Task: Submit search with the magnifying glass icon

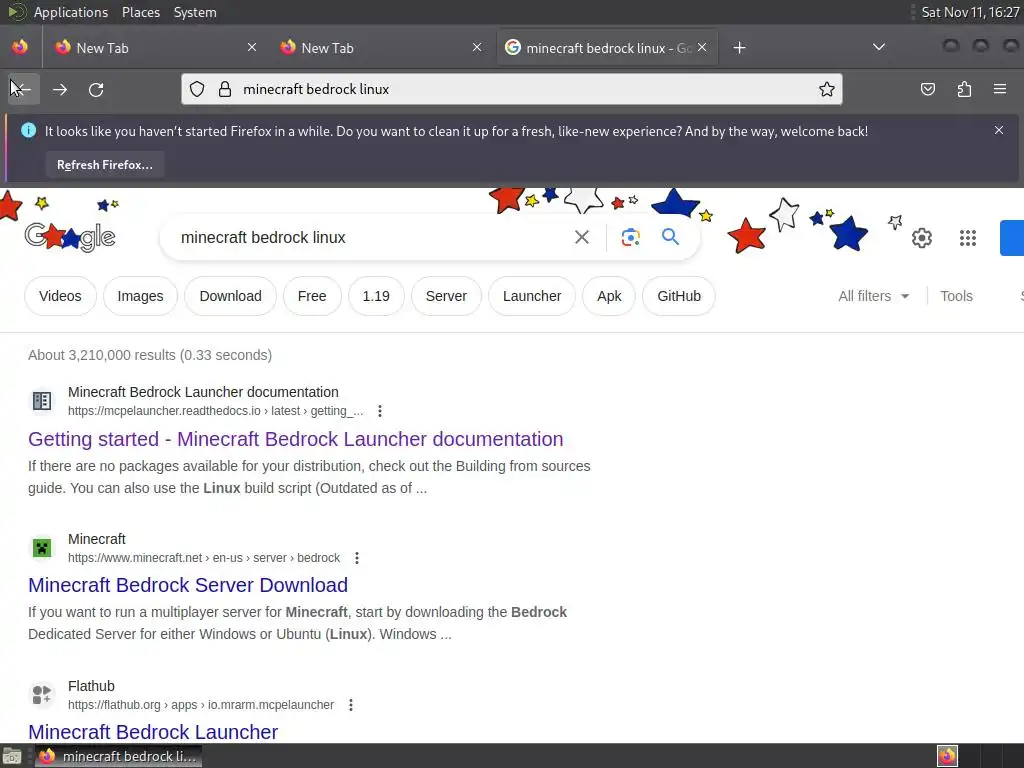Action: click(x=670, y=236)
